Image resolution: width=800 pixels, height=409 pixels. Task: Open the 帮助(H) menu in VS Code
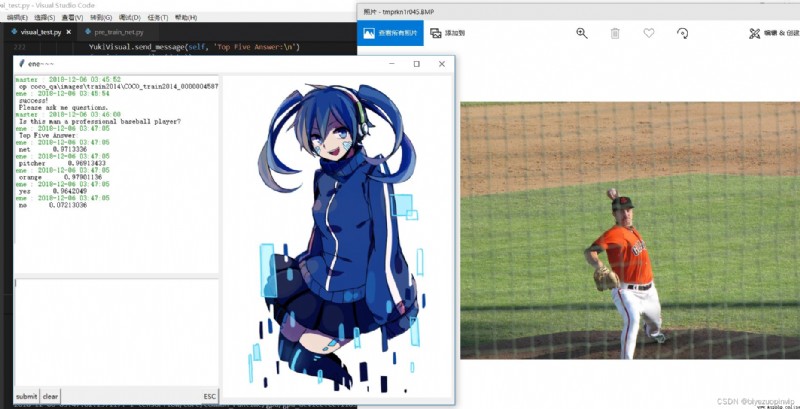[186, 17]
